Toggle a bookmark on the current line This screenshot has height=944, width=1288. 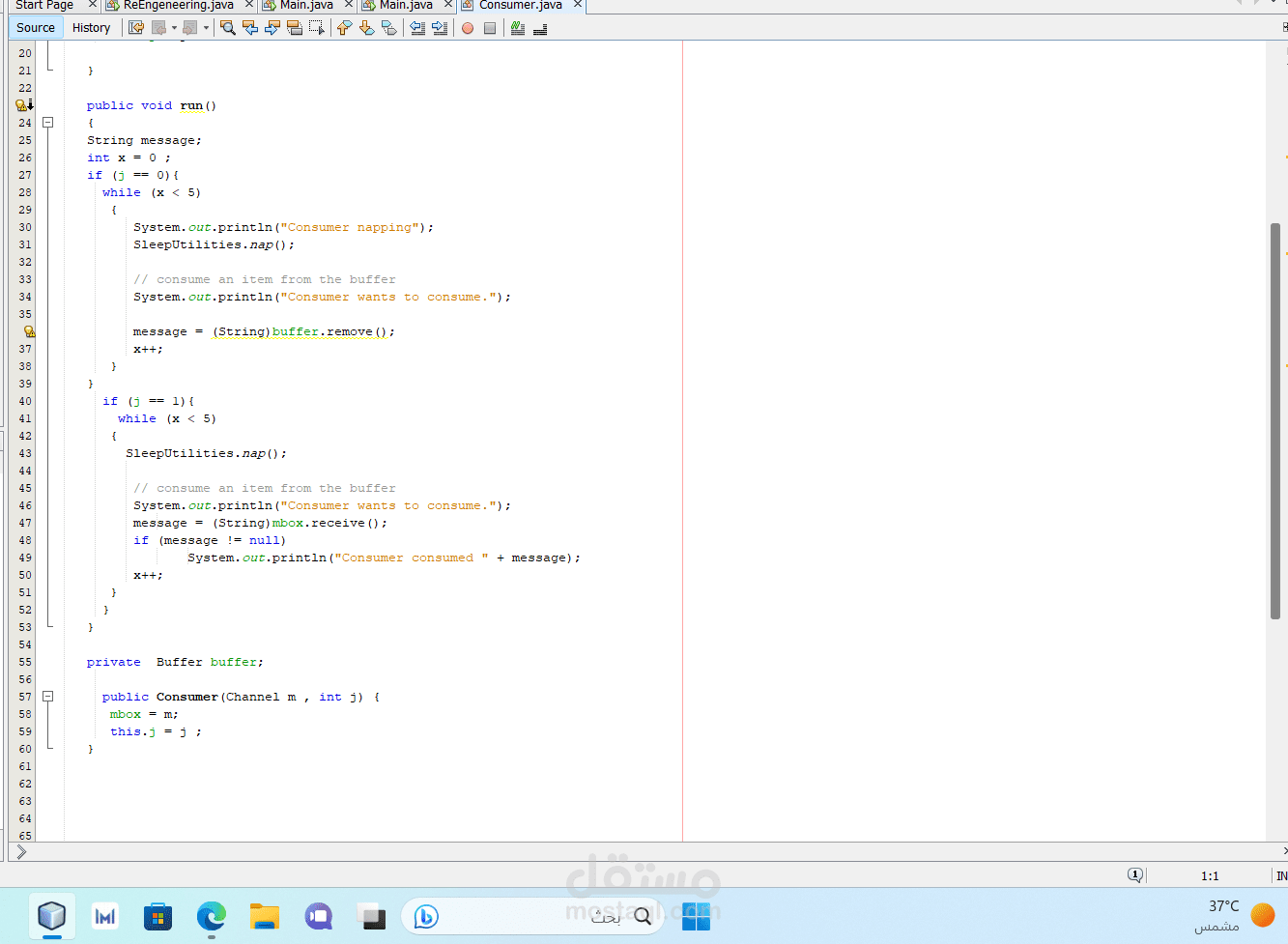click(x=388, y=28)
